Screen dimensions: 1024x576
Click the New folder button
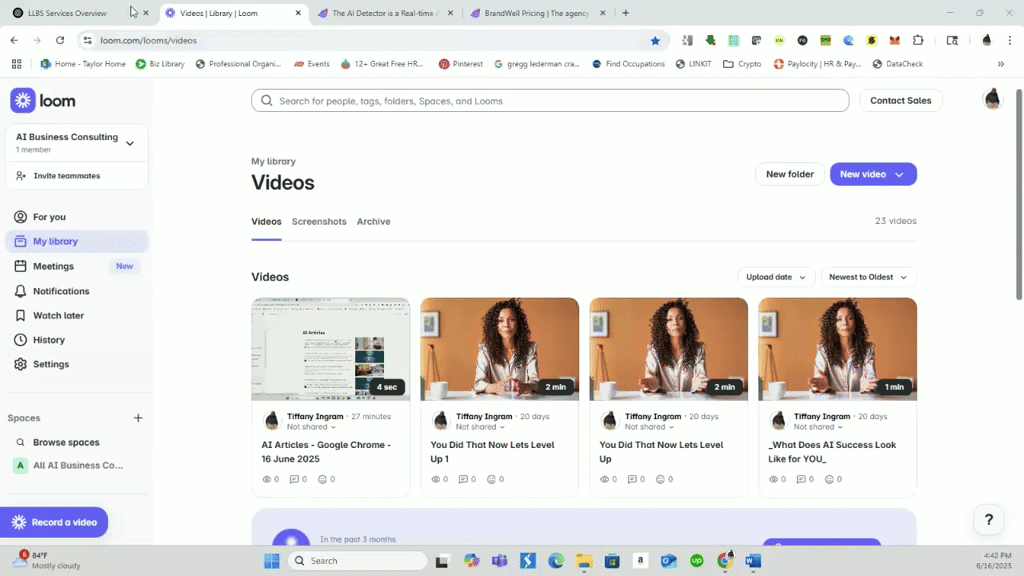pyautogui.click(x=790, y=174)
